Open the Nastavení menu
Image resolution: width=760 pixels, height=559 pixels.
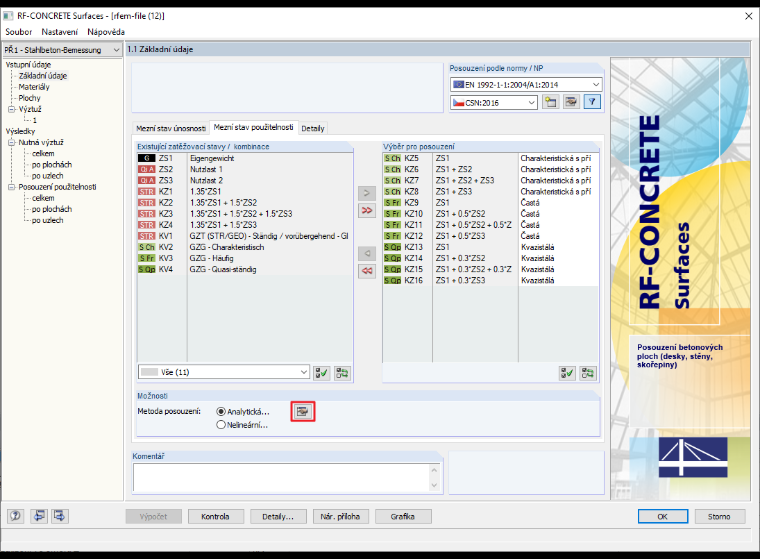click(x=59, y=32)
